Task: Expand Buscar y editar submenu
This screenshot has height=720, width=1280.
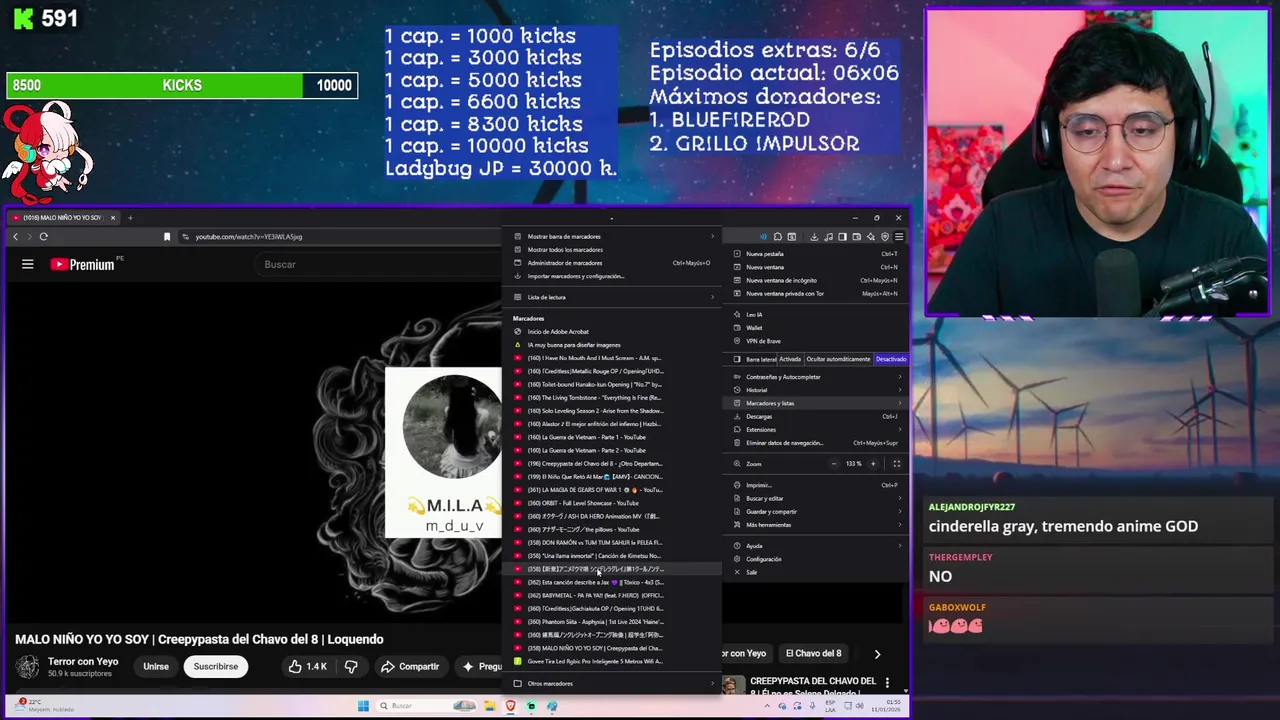Action: 816,498
